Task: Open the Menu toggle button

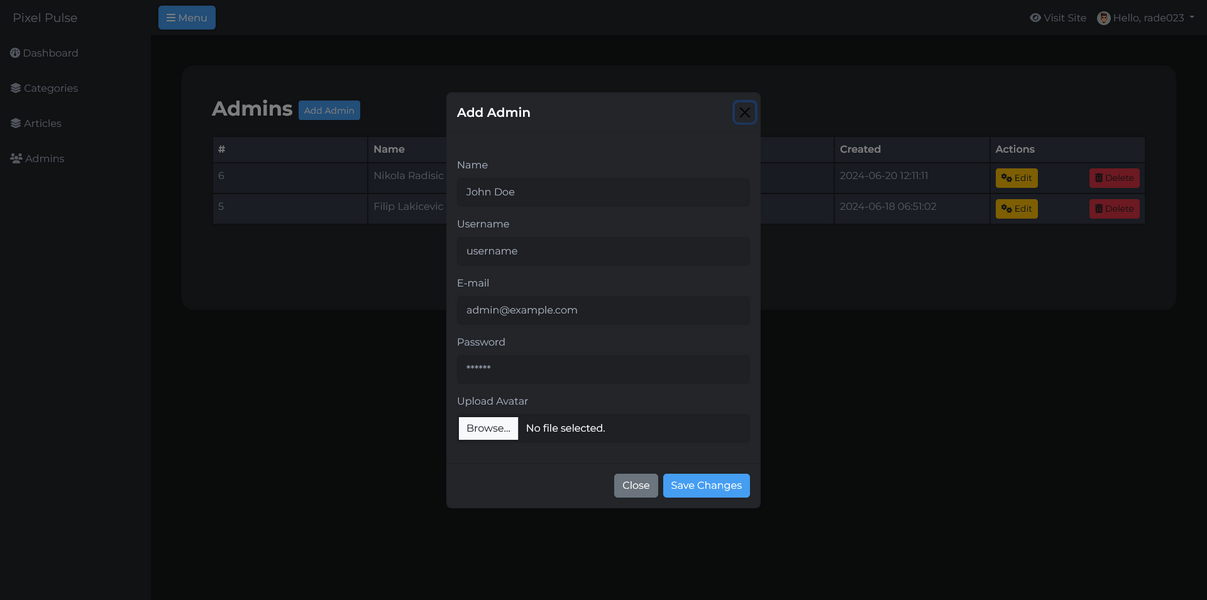Action: point(187,18)
